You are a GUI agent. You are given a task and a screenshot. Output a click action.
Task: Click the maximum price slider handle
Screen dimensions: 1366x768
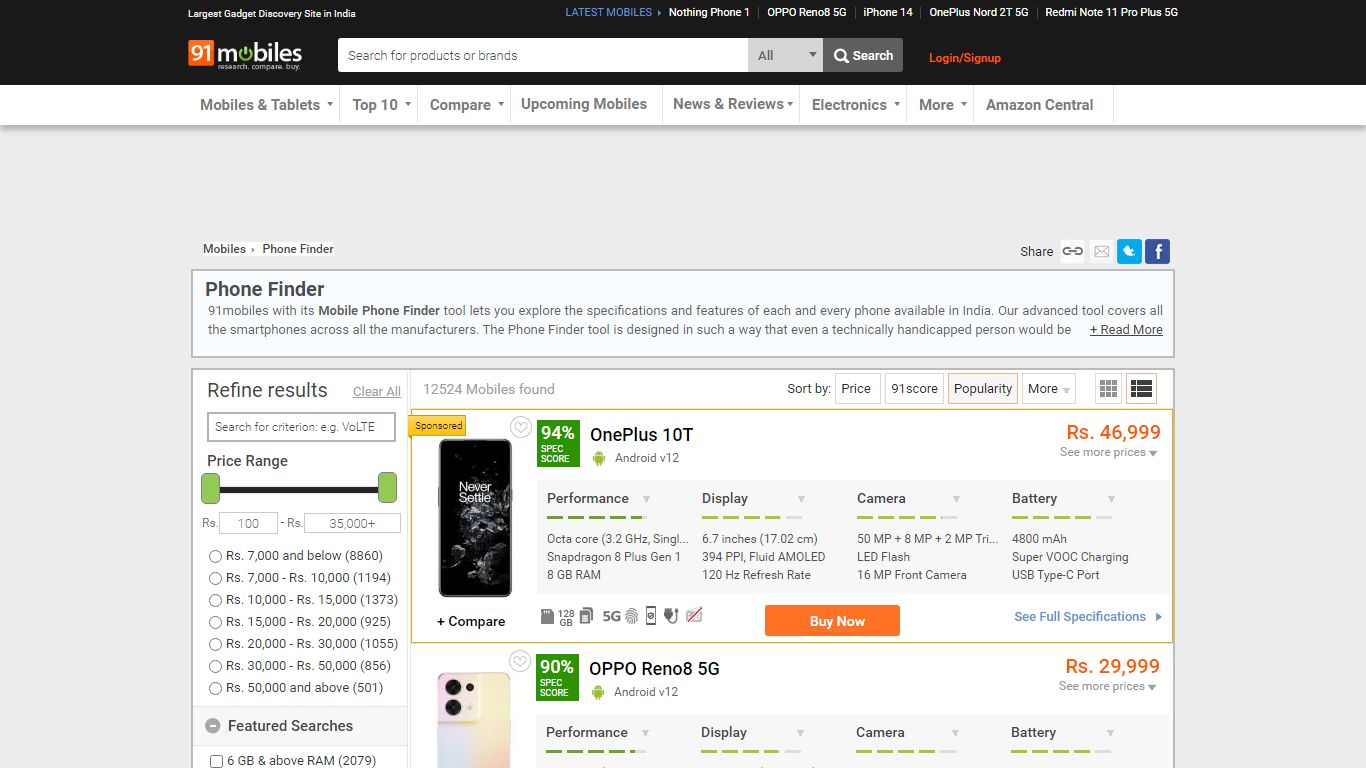pyautogui.click(x=387, y=488)
